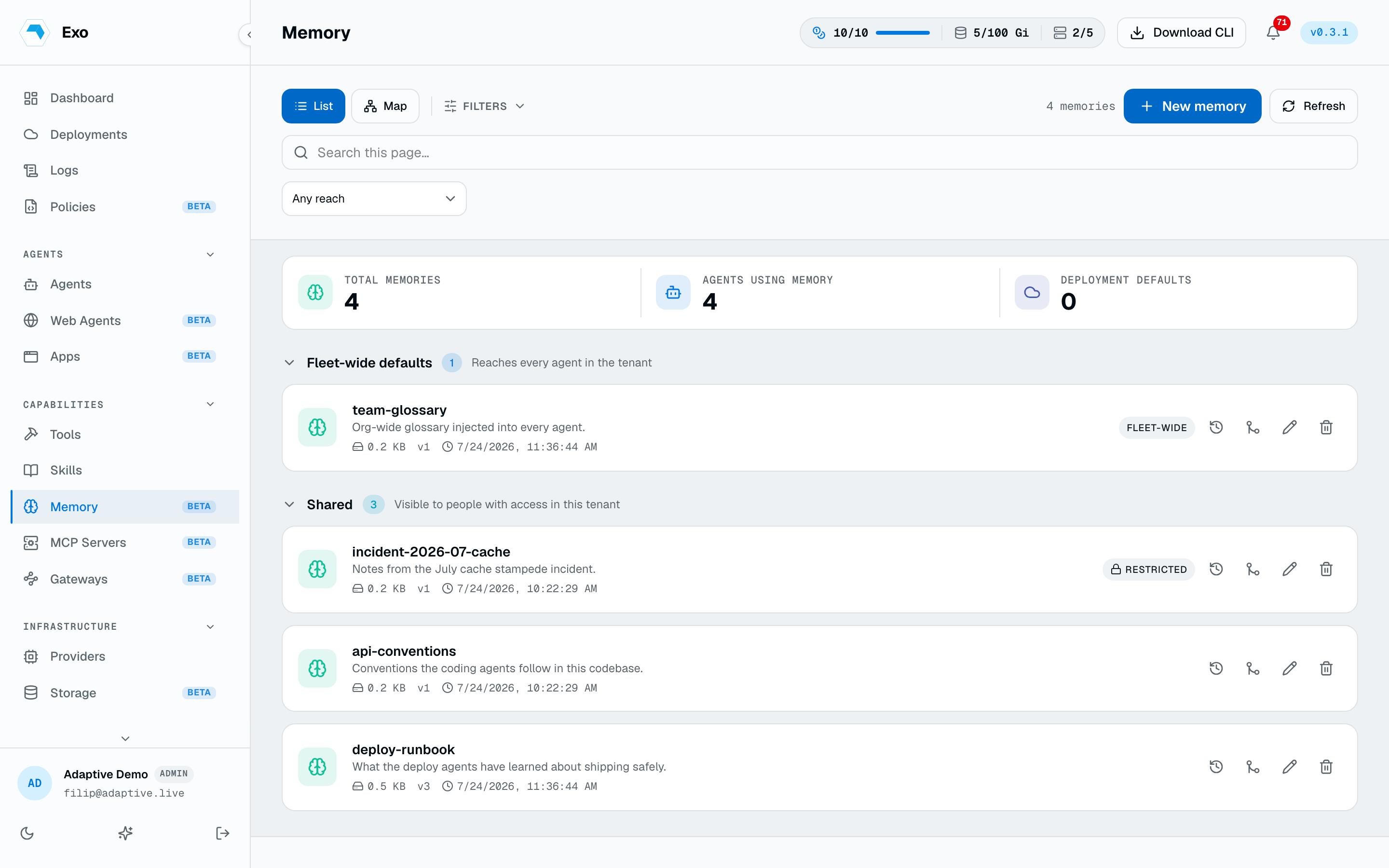
Task: Expand more sidebar items chevron
Action: click(x=125, y=738)
